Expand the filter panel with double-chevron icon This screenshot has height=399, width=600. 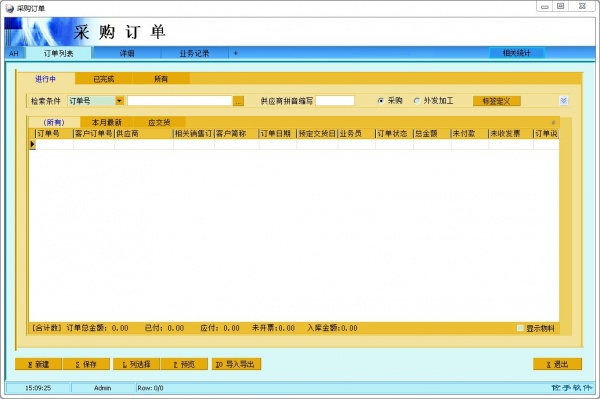[563, 101]
